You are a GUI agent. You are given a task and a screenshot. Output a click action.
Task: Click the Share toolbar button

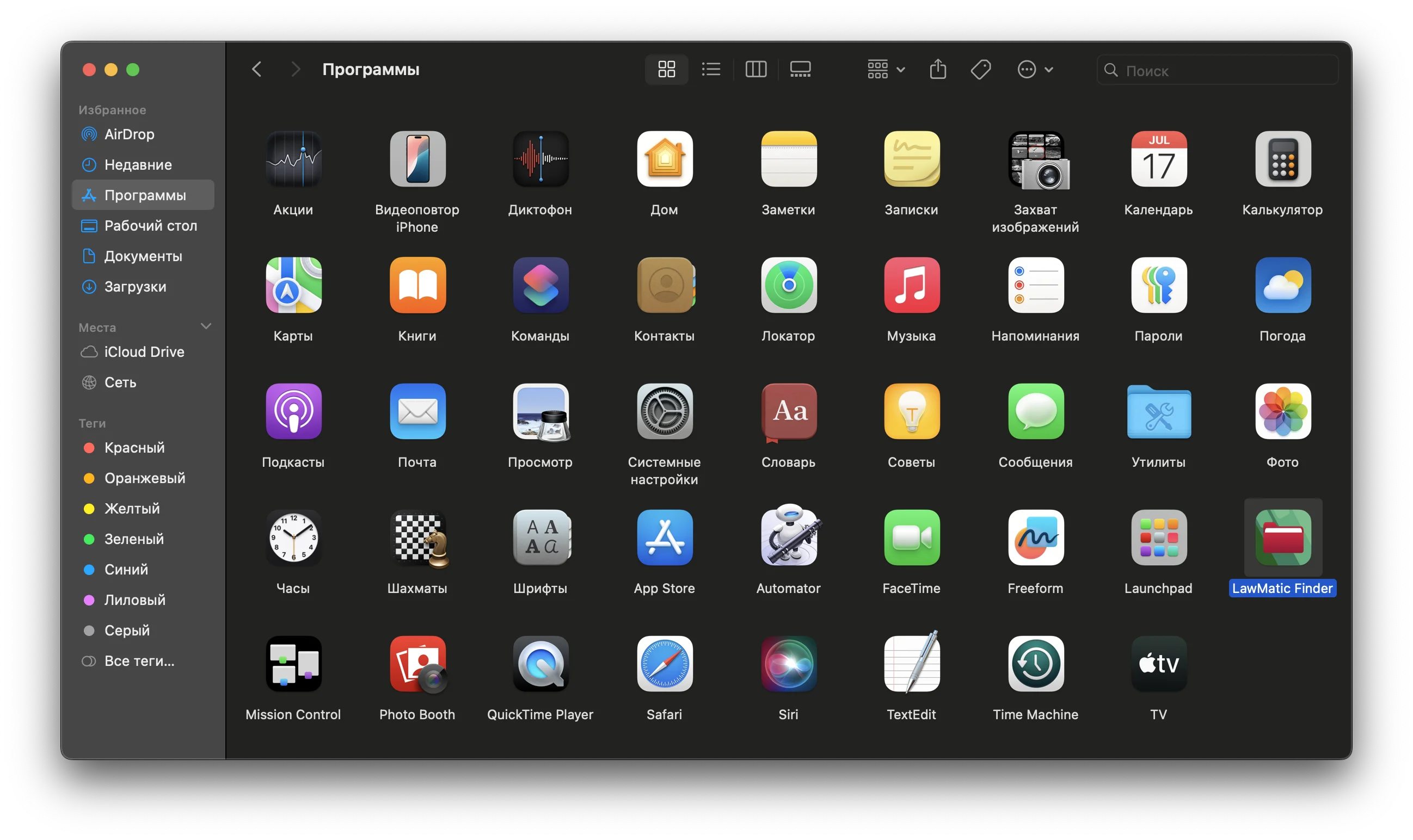pyautogui.click(x=938, y=69)
